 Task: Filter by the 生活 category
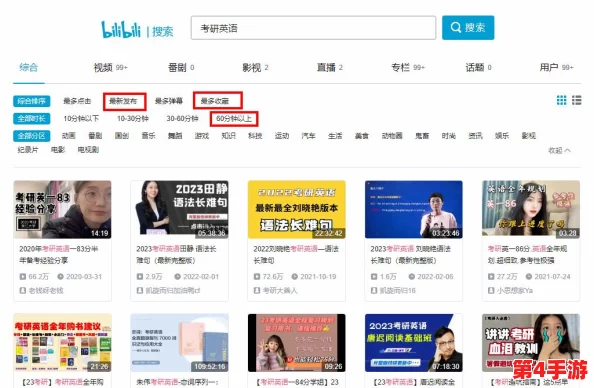(x=335, y=136)
